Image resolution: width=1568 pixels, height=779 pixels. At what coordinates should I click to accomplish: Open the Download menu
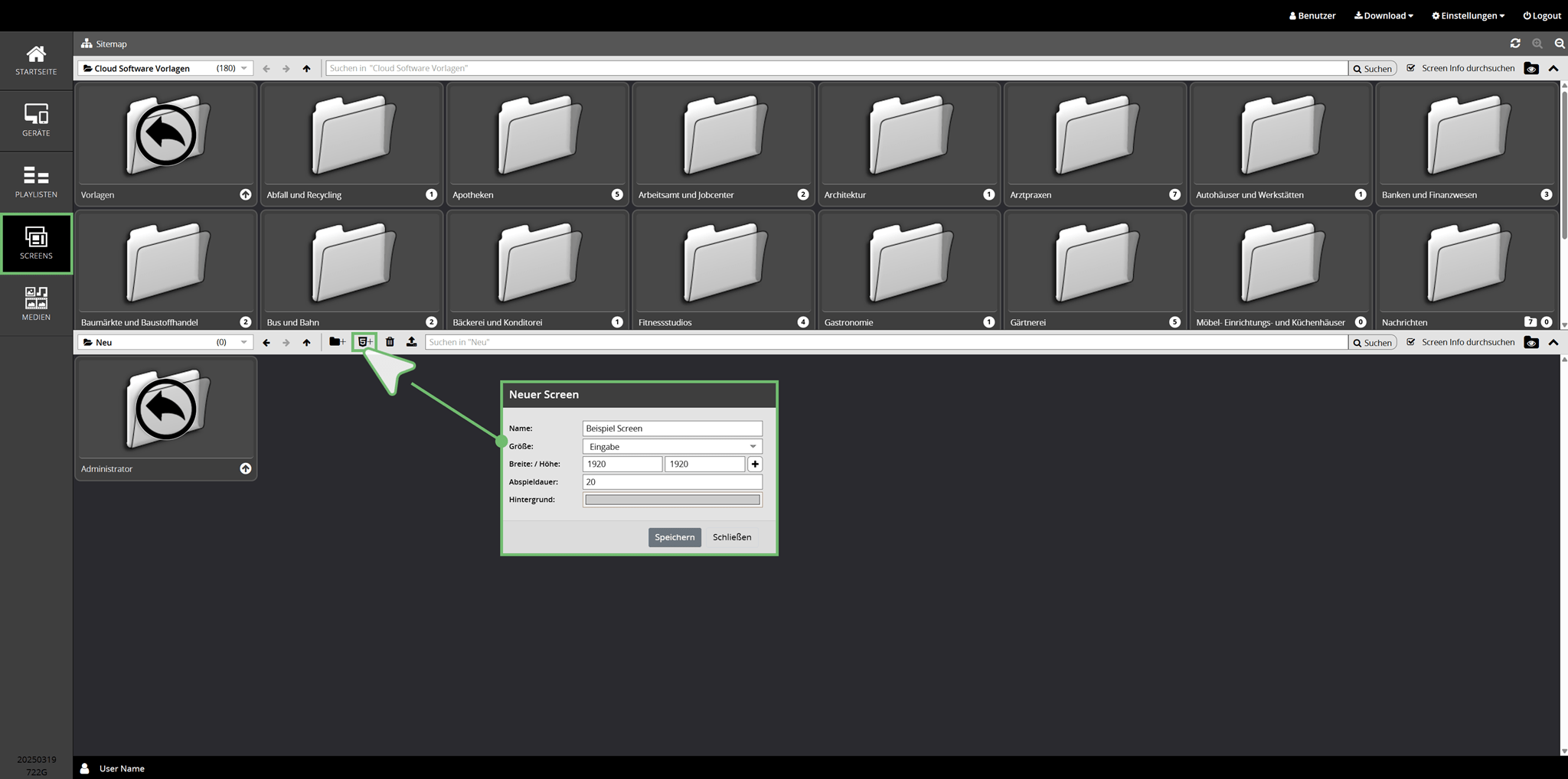tap(1383, 15)
